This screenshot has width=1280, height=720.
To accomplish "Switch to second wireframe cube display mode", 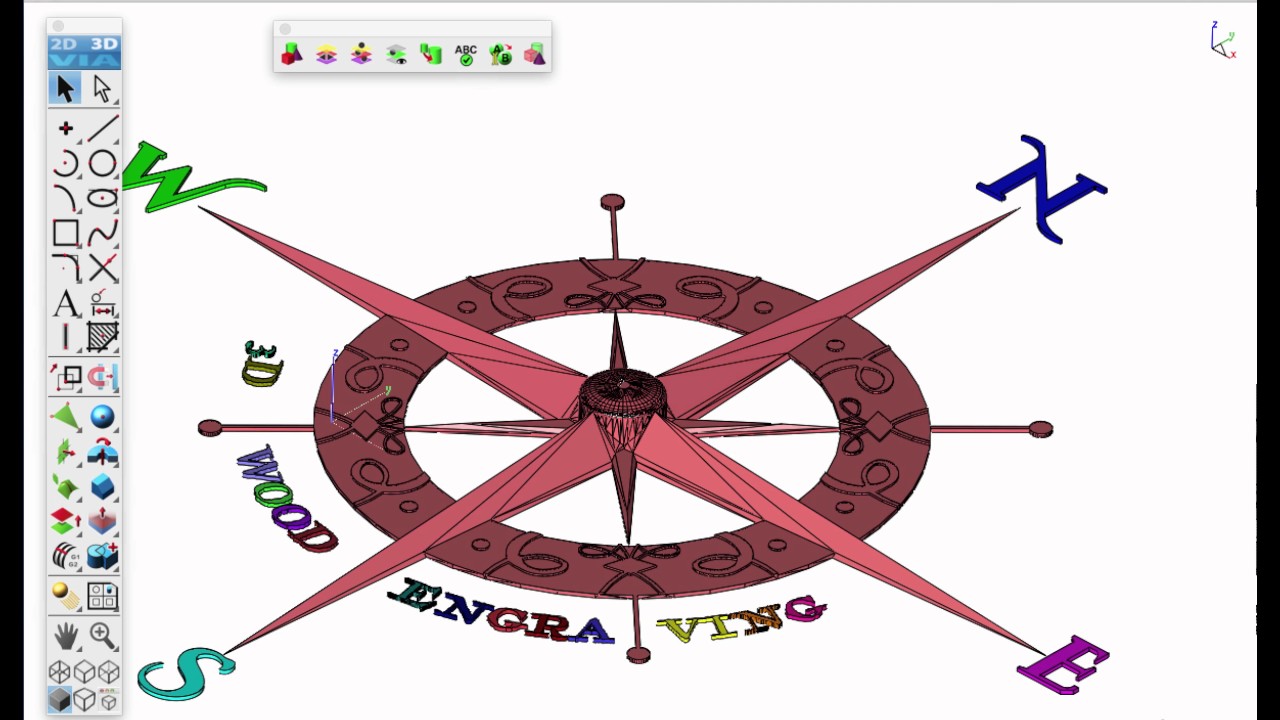I will pyautogui.click(x=85, y=672).
